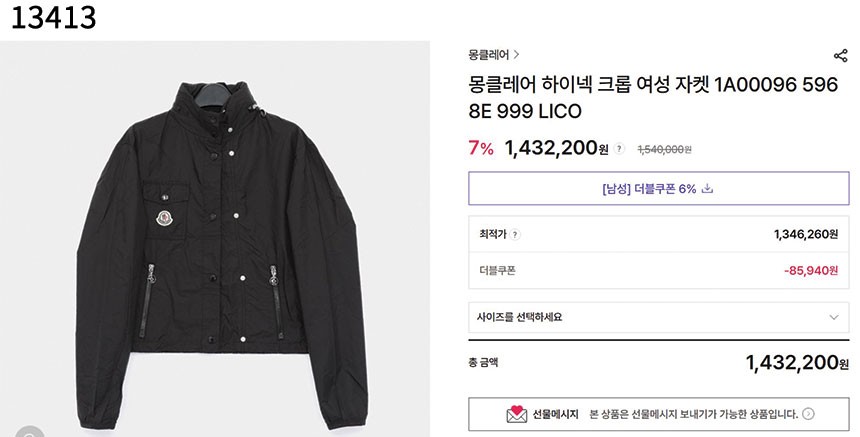The image size is (860, 437).
Task: Click the 7% discount rate
Action: 481,149
